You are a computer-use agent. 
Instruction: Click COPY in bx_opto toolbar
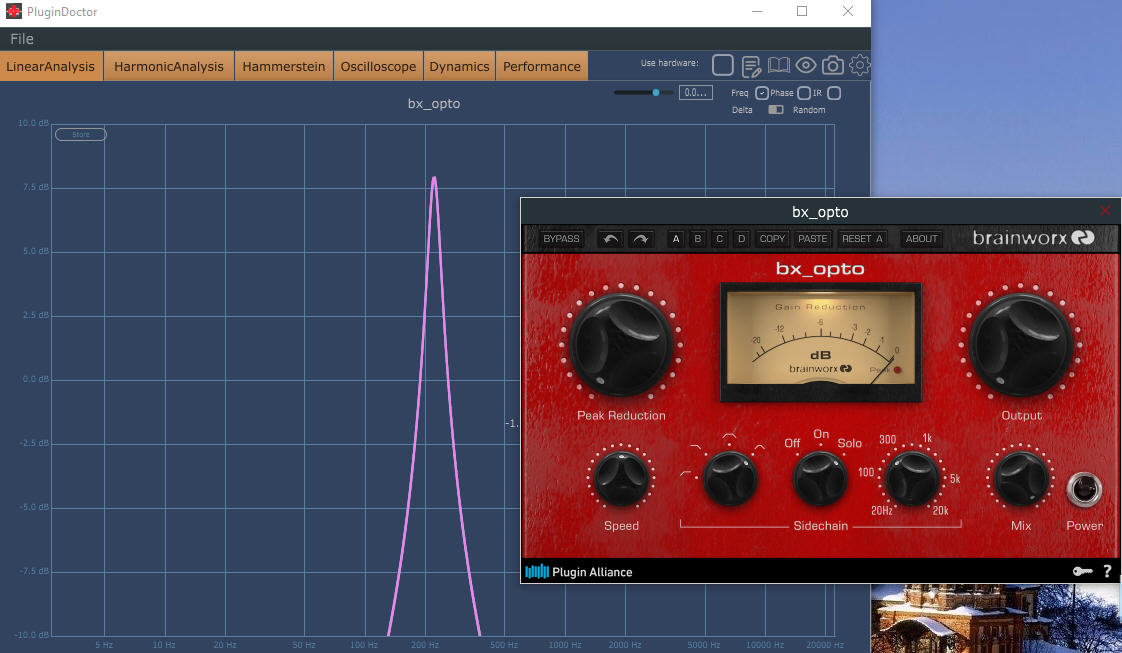(x=772, y=239)
